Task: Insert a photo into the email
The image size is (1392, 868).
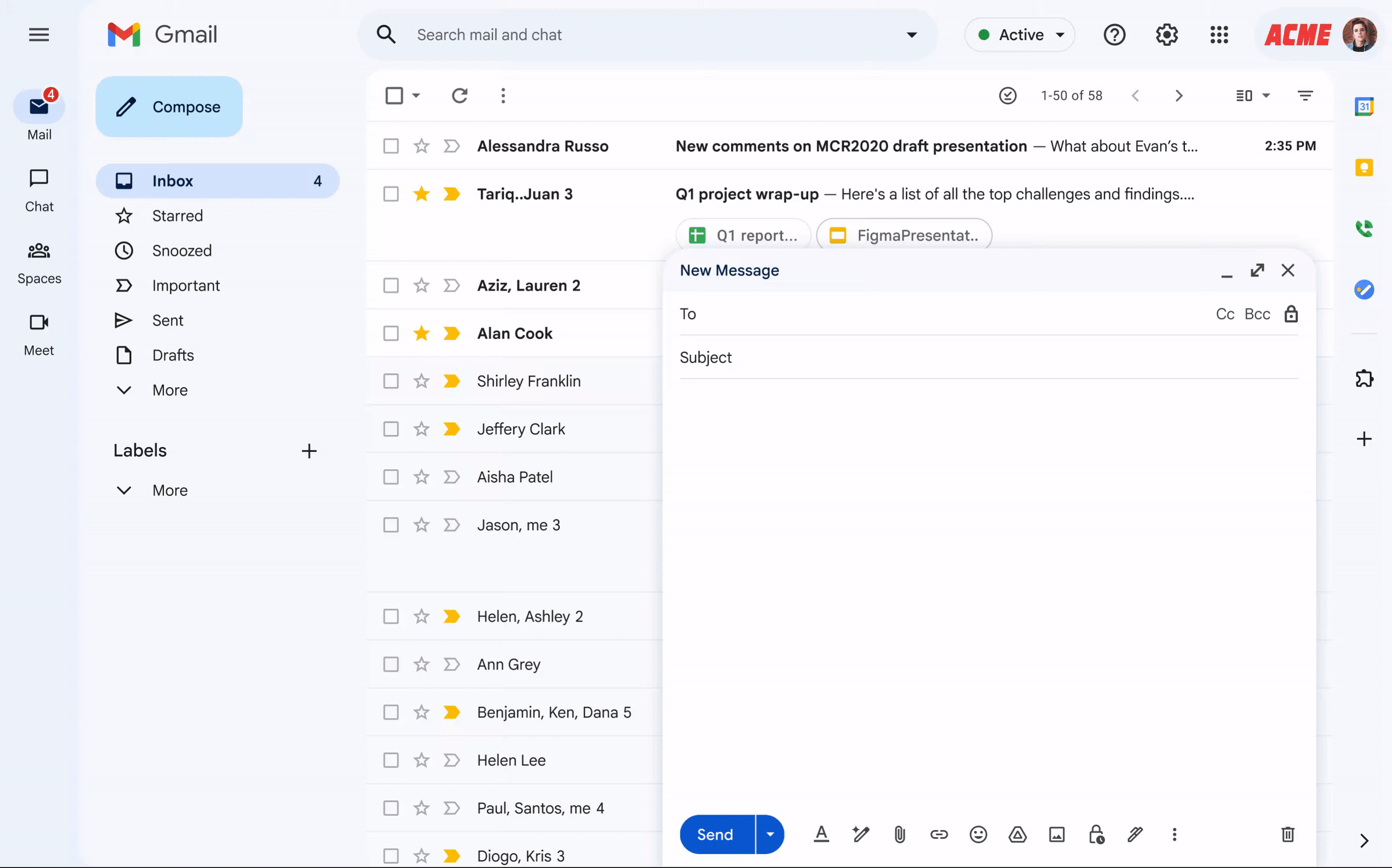Action: [1057, 834]
